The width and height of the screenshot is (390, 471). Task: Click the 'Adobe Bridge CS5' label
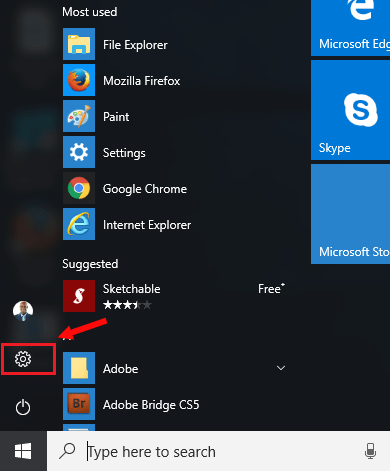click(151, 405)
